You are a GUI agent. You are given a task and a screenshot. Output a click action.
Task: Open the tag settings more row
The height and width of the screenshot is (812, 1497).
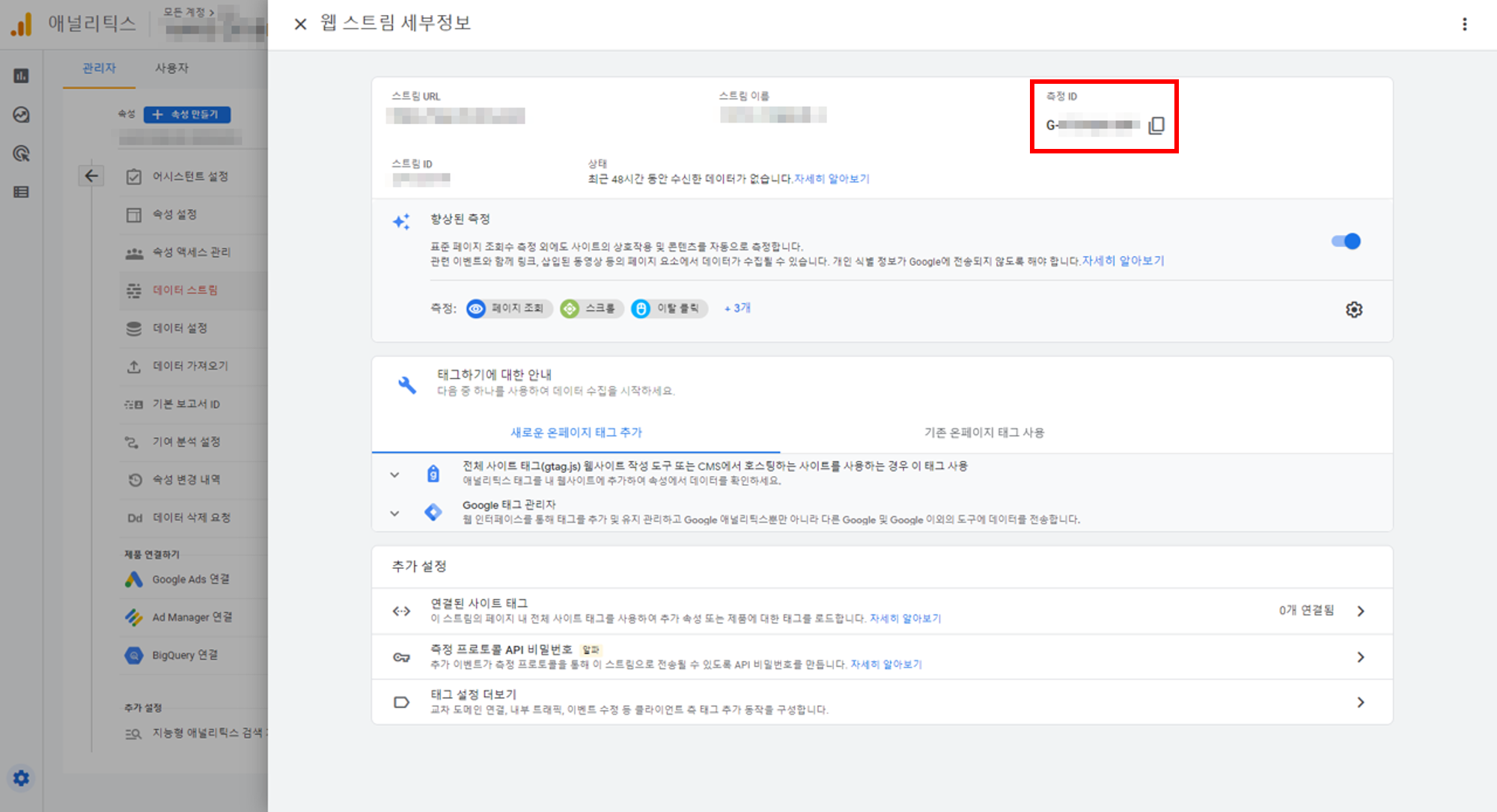(1360, 702)
